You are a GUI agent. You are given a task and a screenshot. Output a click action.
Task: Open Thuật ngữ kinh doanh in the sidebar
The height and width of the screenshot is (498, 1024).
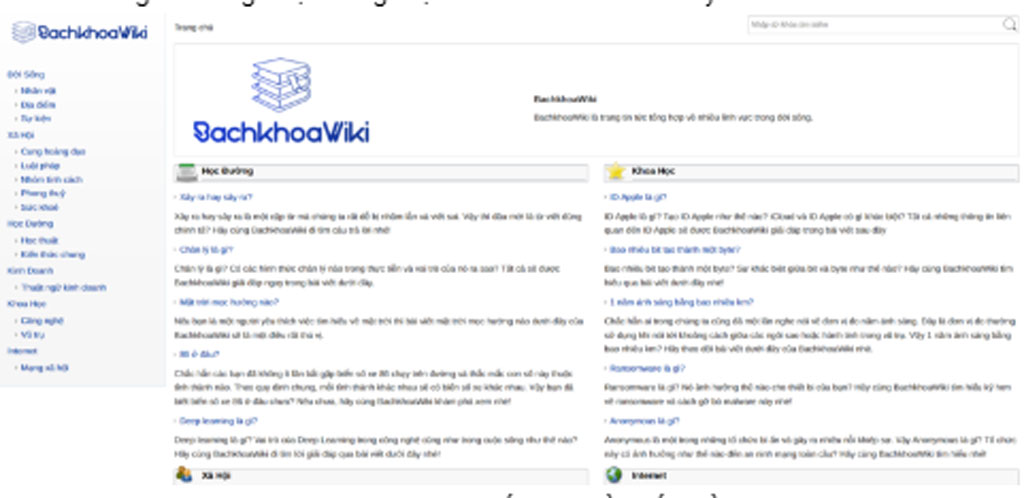coord(63,287)
